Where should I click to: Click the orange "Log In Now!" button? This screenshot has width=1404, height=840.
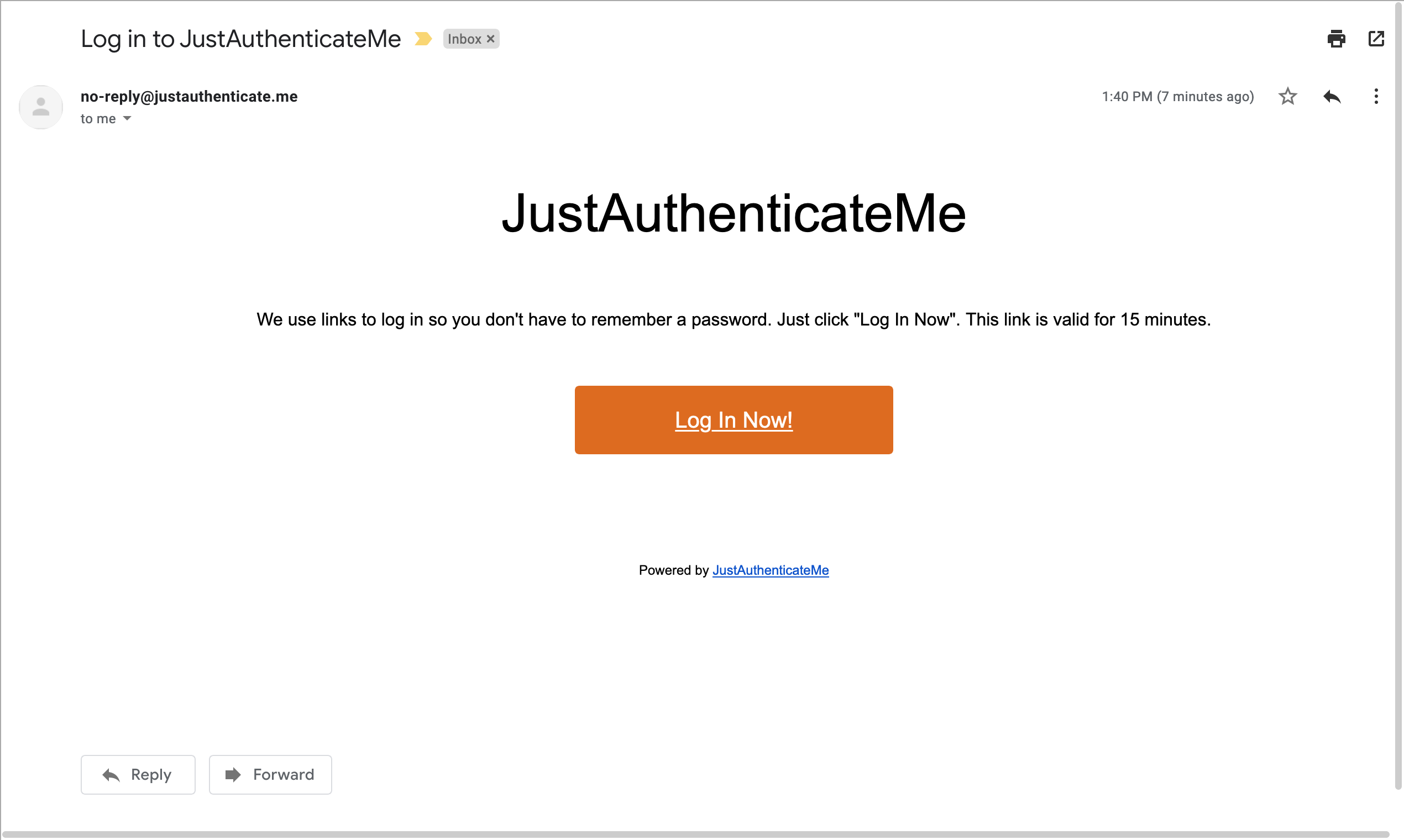(x=733, y=420)
